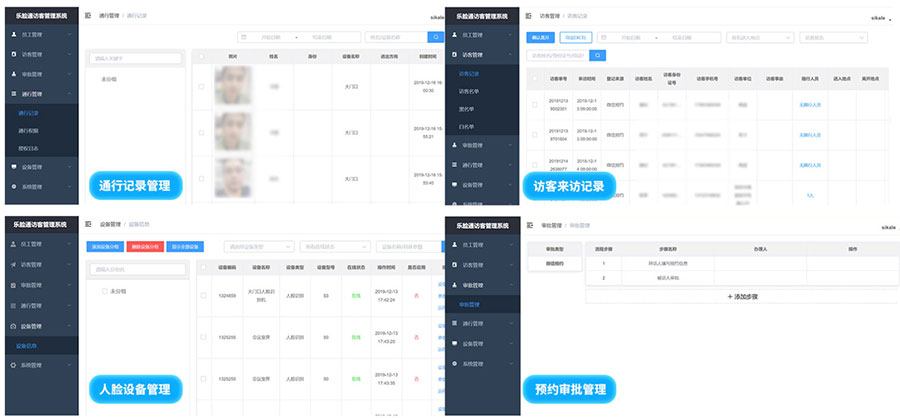The height and width of the screenshot is (418, 900).
Task: Check first row checkbox for device 1324659
Action: tap(202, 295)
